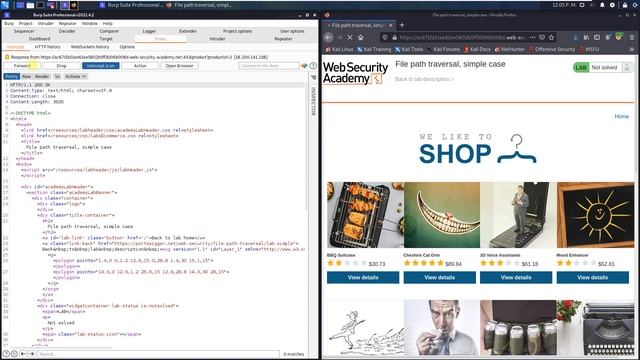Switch to the Sequencer tab
The width and height of the screenshot is (640, 360).
24,31
